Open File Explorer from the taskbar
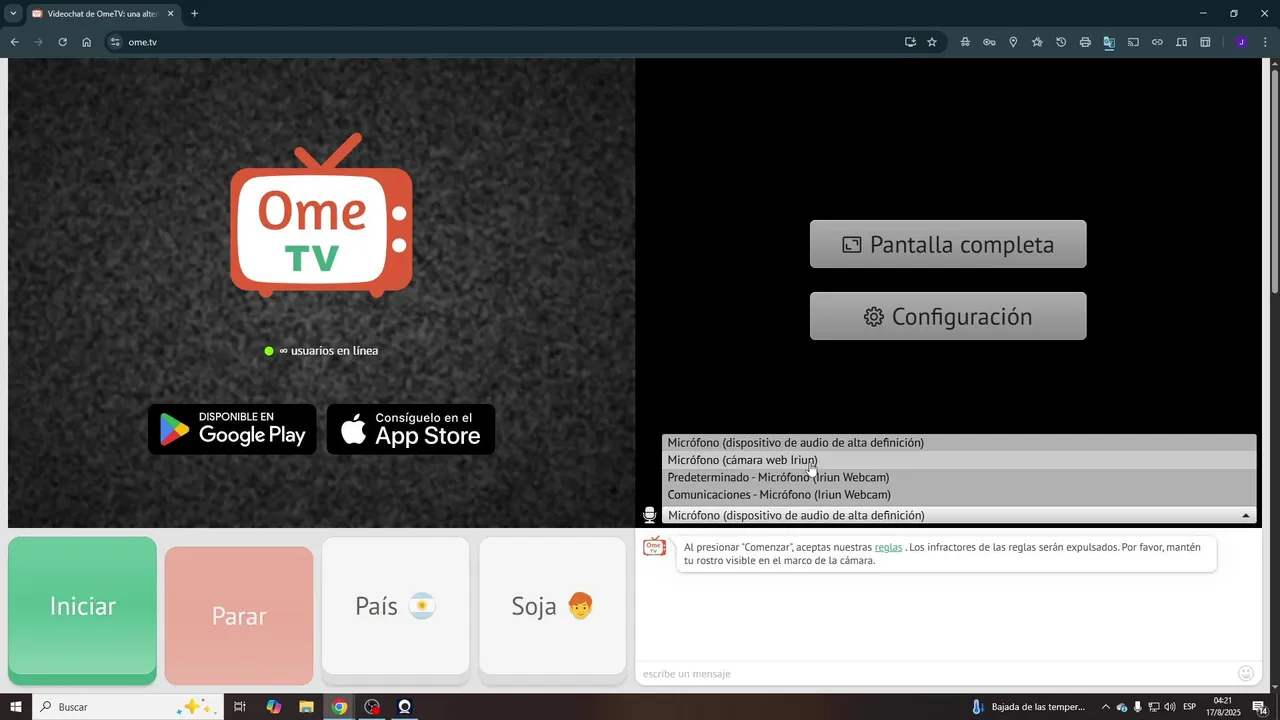Viewport: 1280px width, 720px height. coord(307,707)
